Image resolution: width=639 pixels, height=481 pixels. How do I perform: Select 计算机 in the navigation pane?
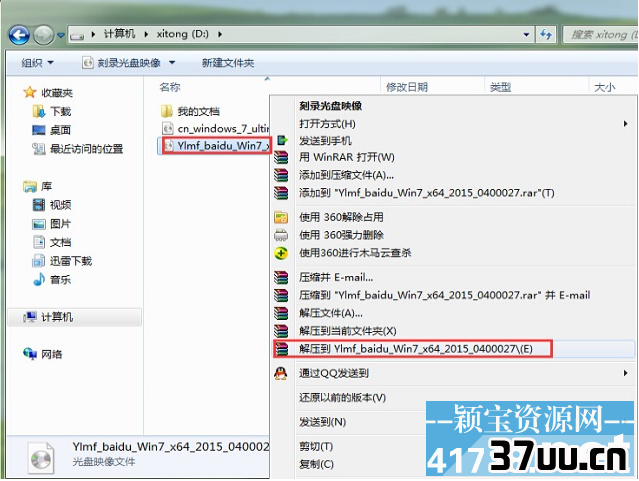tap(75, 317)
